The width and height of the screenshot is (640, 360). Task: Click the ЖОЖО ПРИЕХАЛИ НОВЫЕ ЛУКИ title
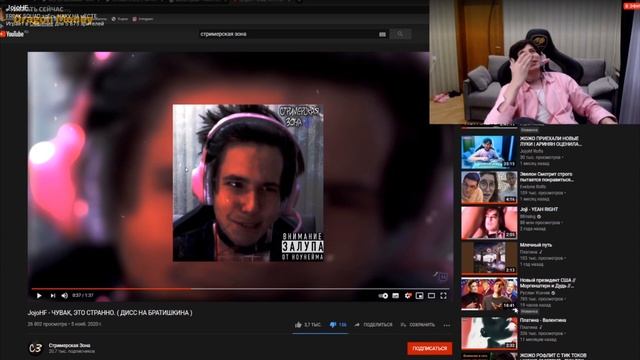tap(551, 141)
